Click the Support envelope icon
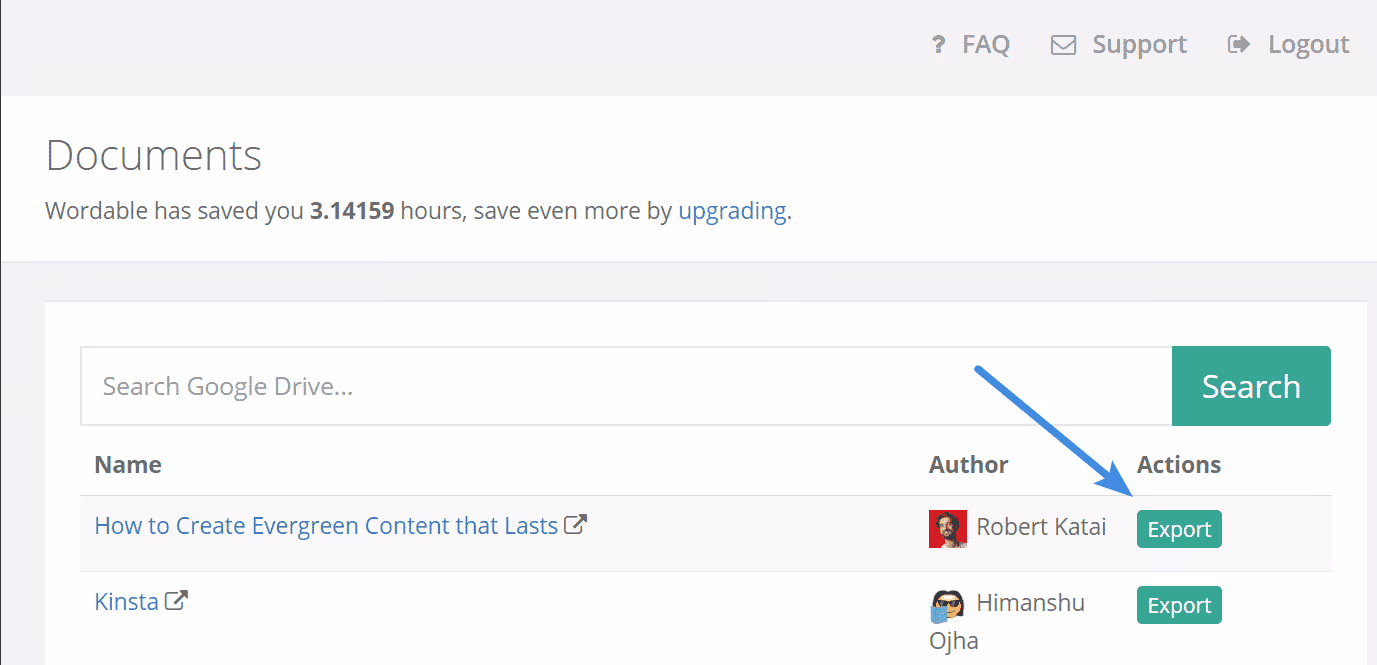The image size is (1377, 665). (x=1063, y=45)
